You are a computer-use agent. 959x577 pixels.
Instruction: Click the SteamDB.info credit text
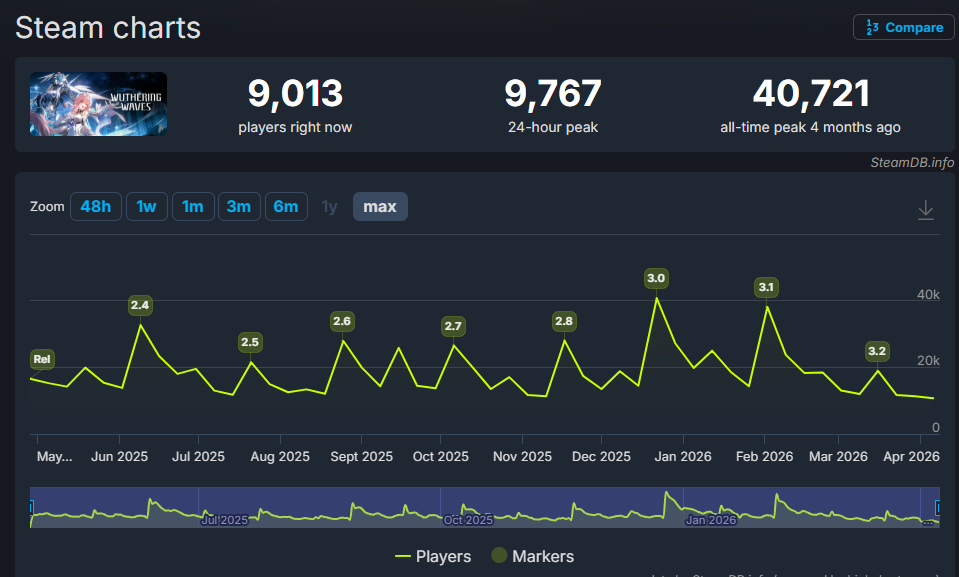pos(912,162)
